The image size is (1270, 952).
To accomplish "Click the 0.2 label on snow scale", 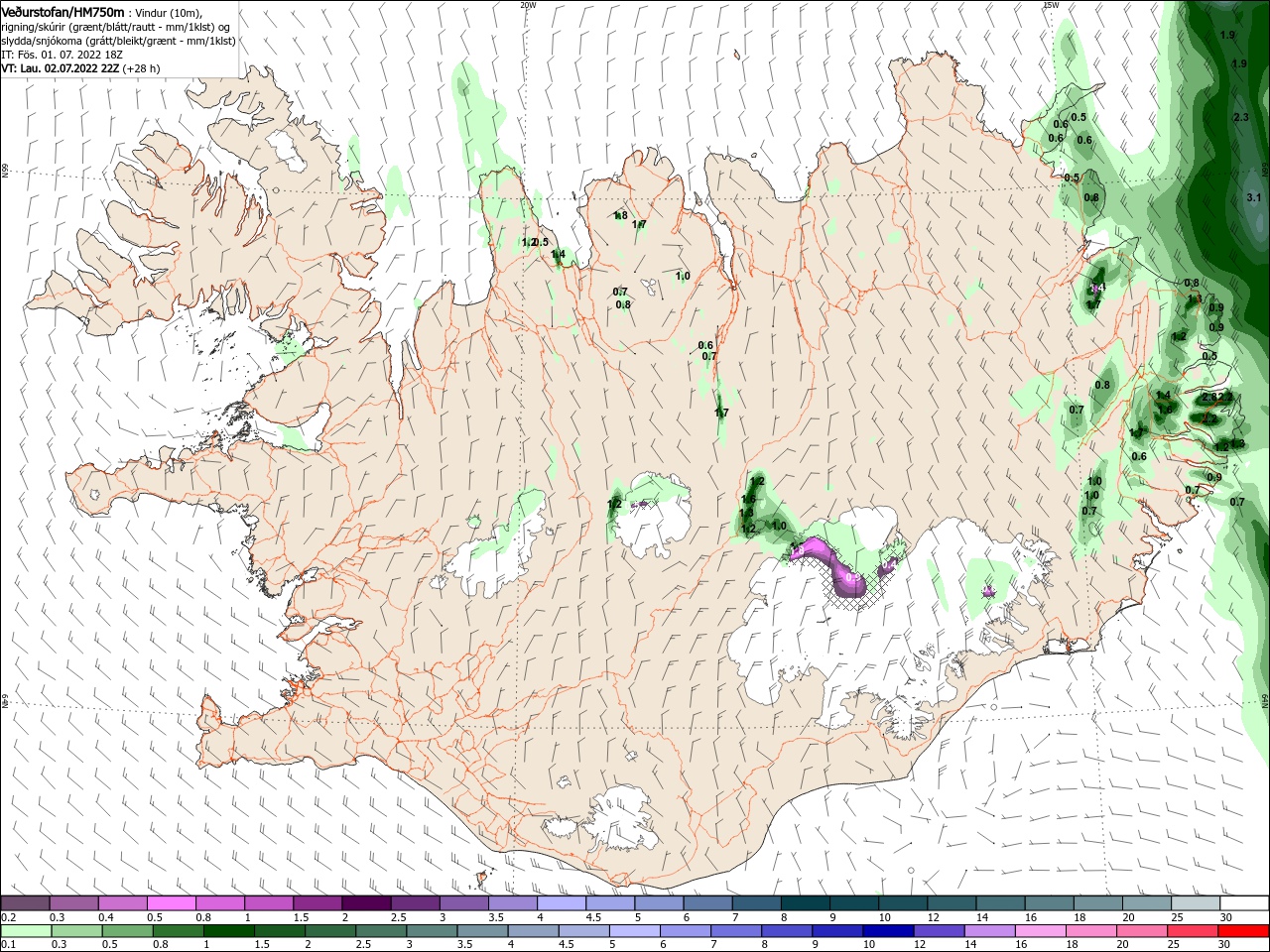I will [x=9, y=917].
